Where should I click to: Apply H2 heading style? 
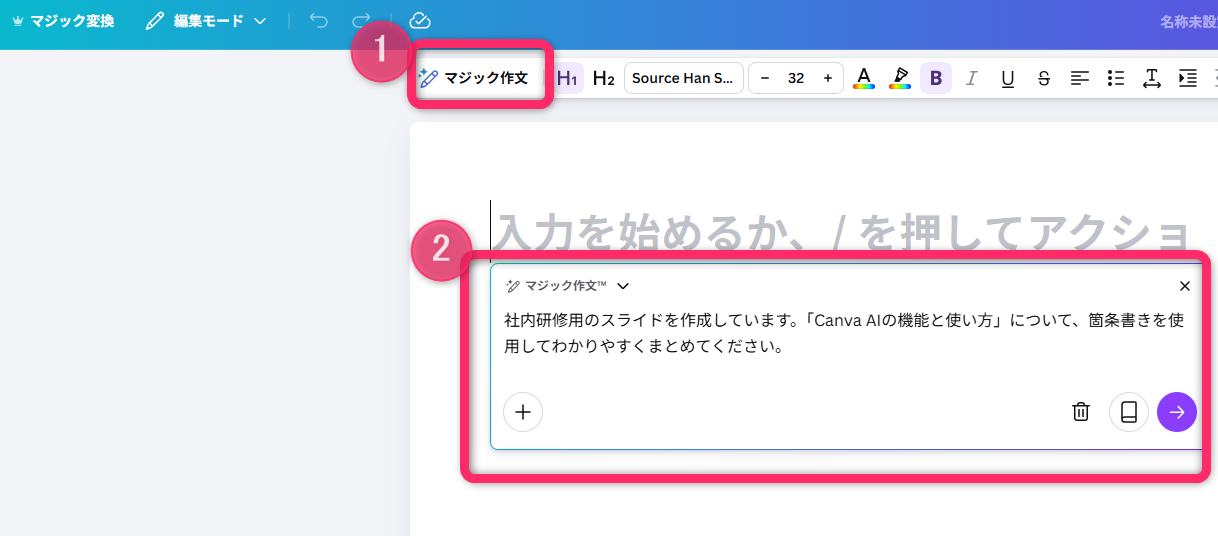tap(603, 78)
